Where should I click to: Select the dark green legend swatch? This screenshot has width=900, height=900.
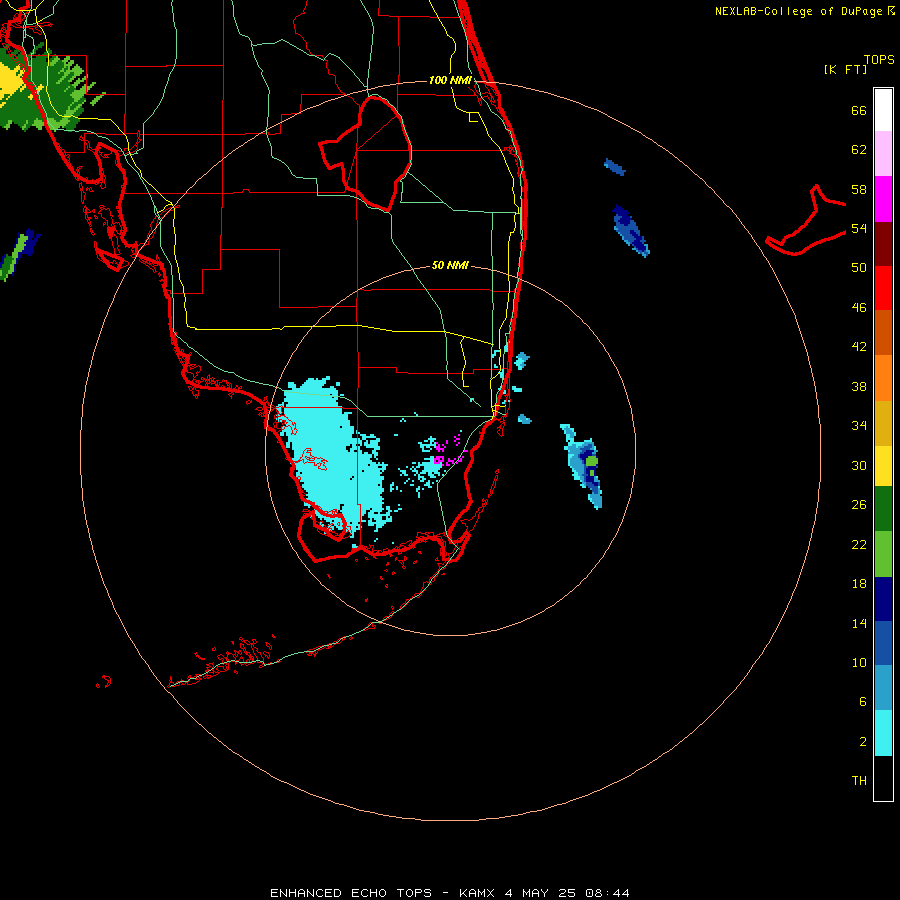click(x=883, y=509)
